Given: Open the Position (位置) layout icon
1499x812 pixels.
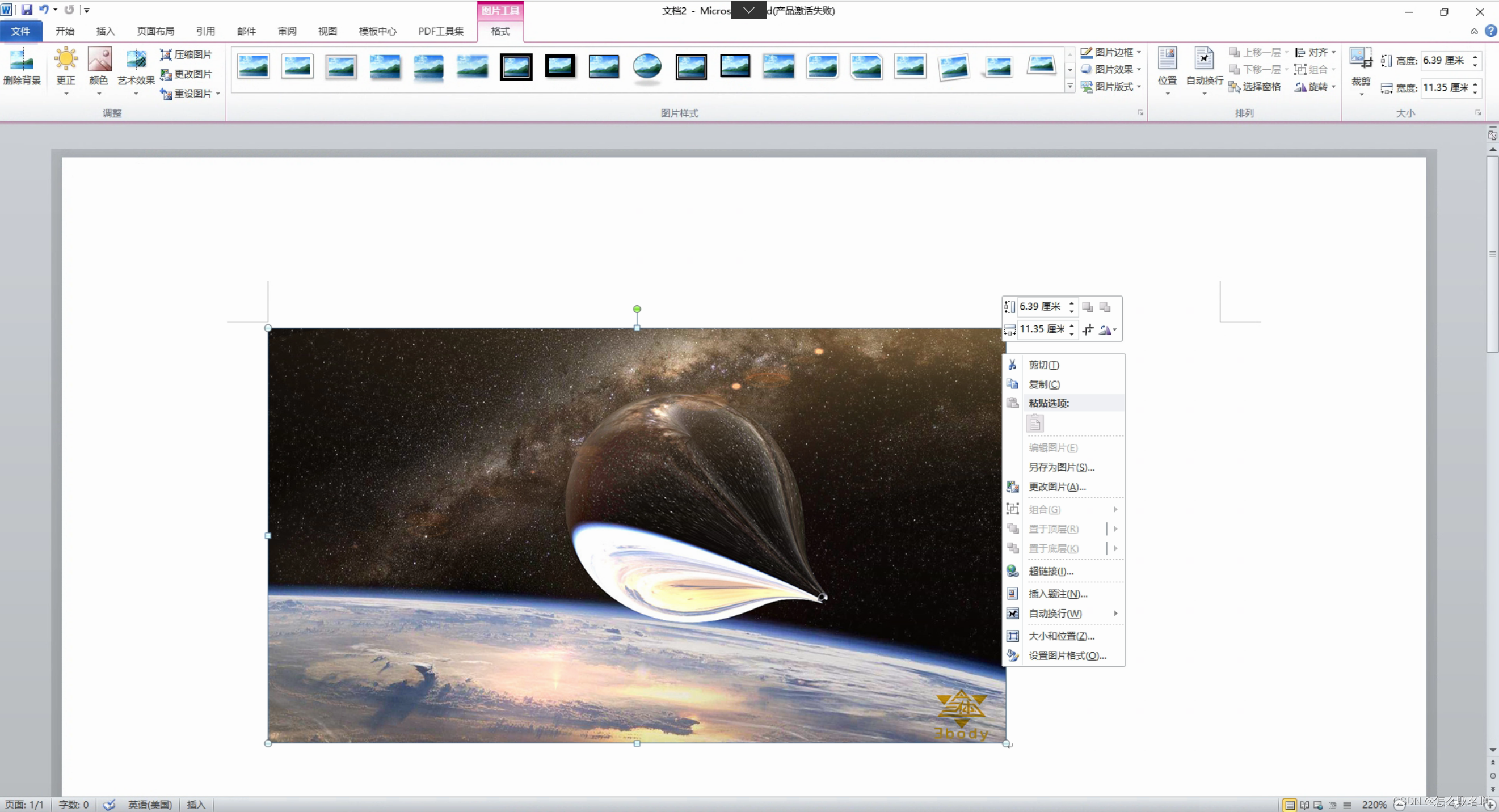Looking at the screenshot, I should [1167, 60].
